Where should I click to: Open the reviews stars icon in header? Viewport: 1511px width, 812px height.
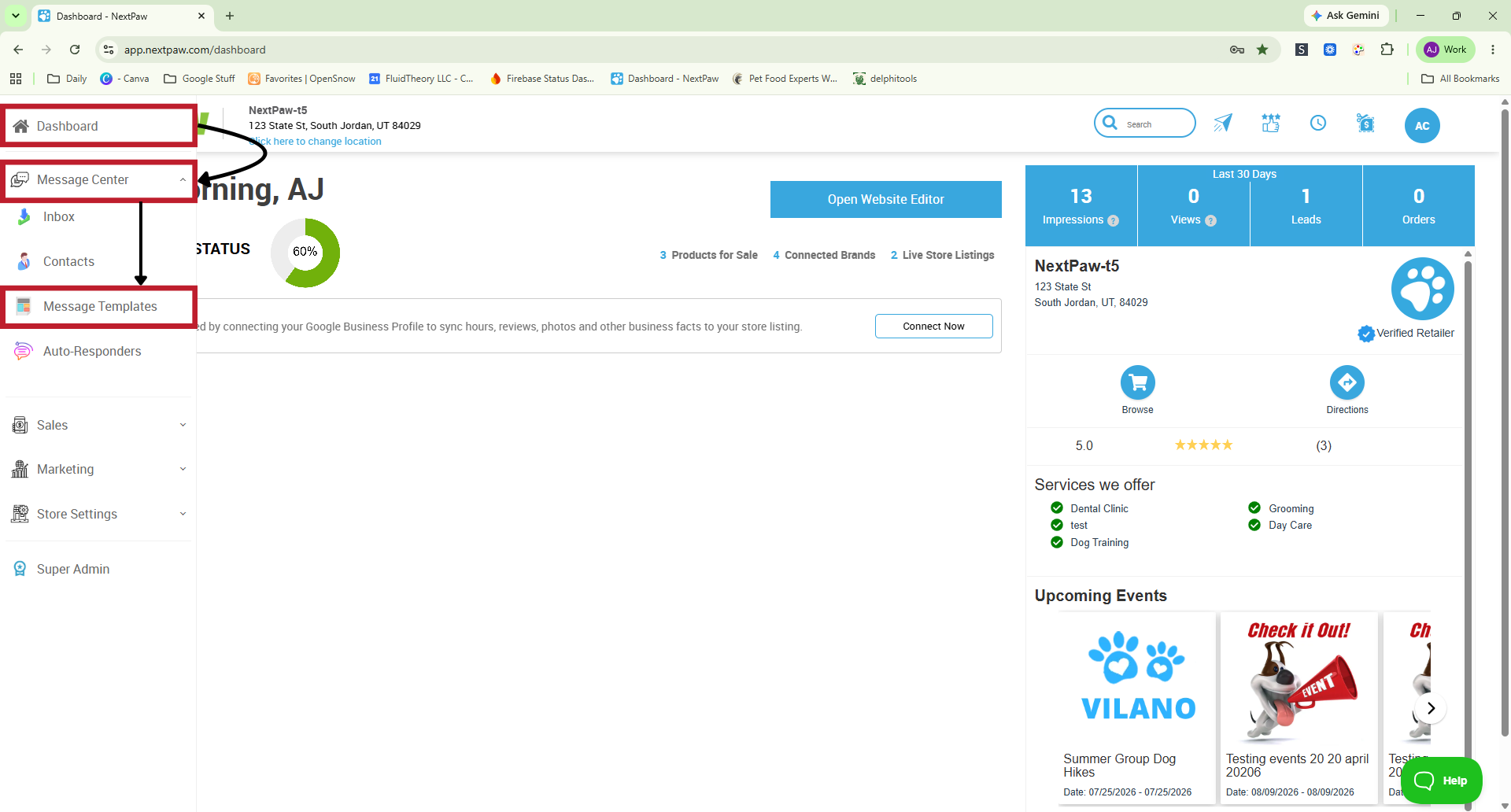(x=1271, y=123)
